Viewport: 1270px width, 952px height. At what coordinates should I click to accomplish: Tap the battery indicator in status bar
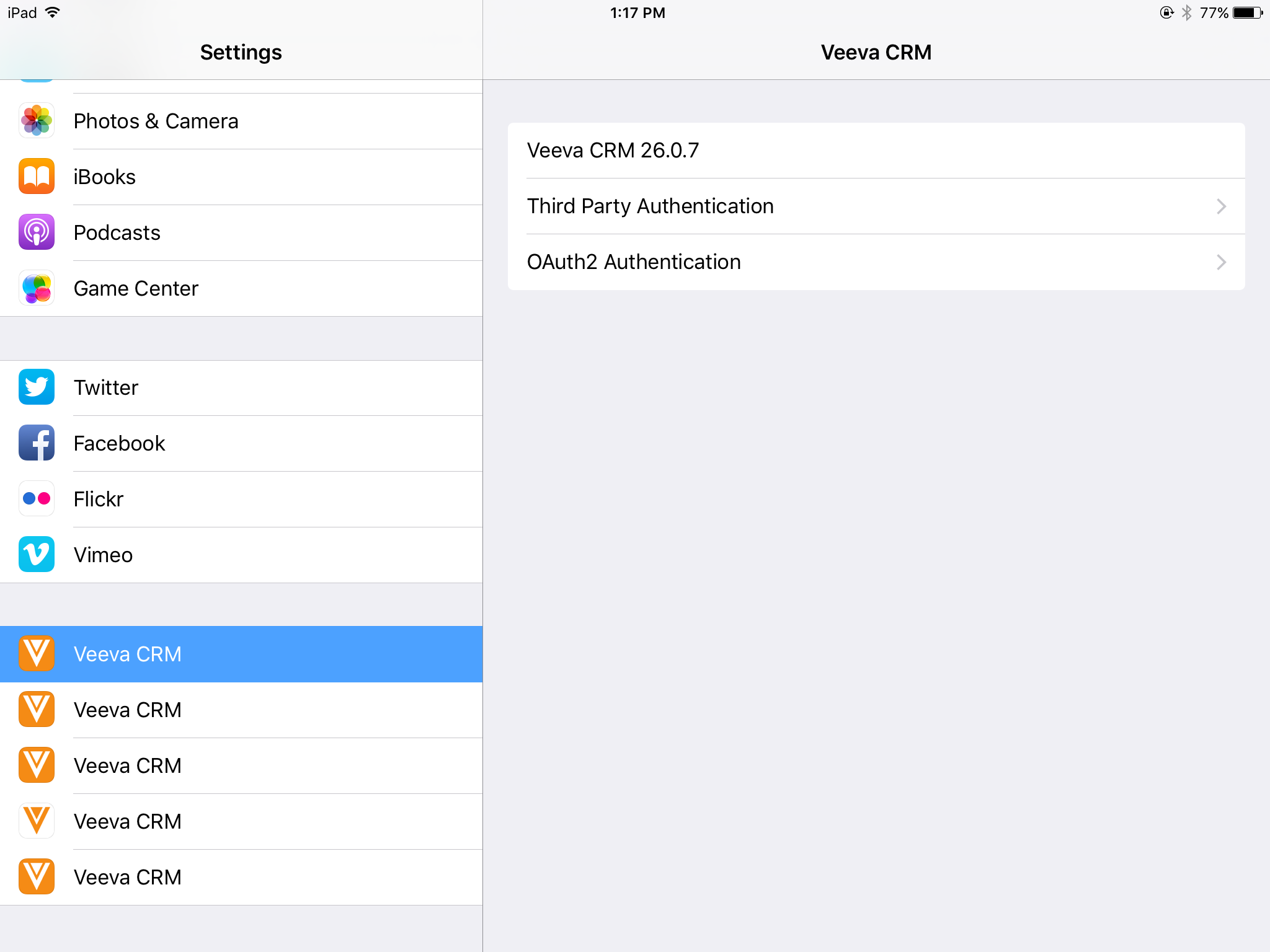click(x=1247, y=13)
